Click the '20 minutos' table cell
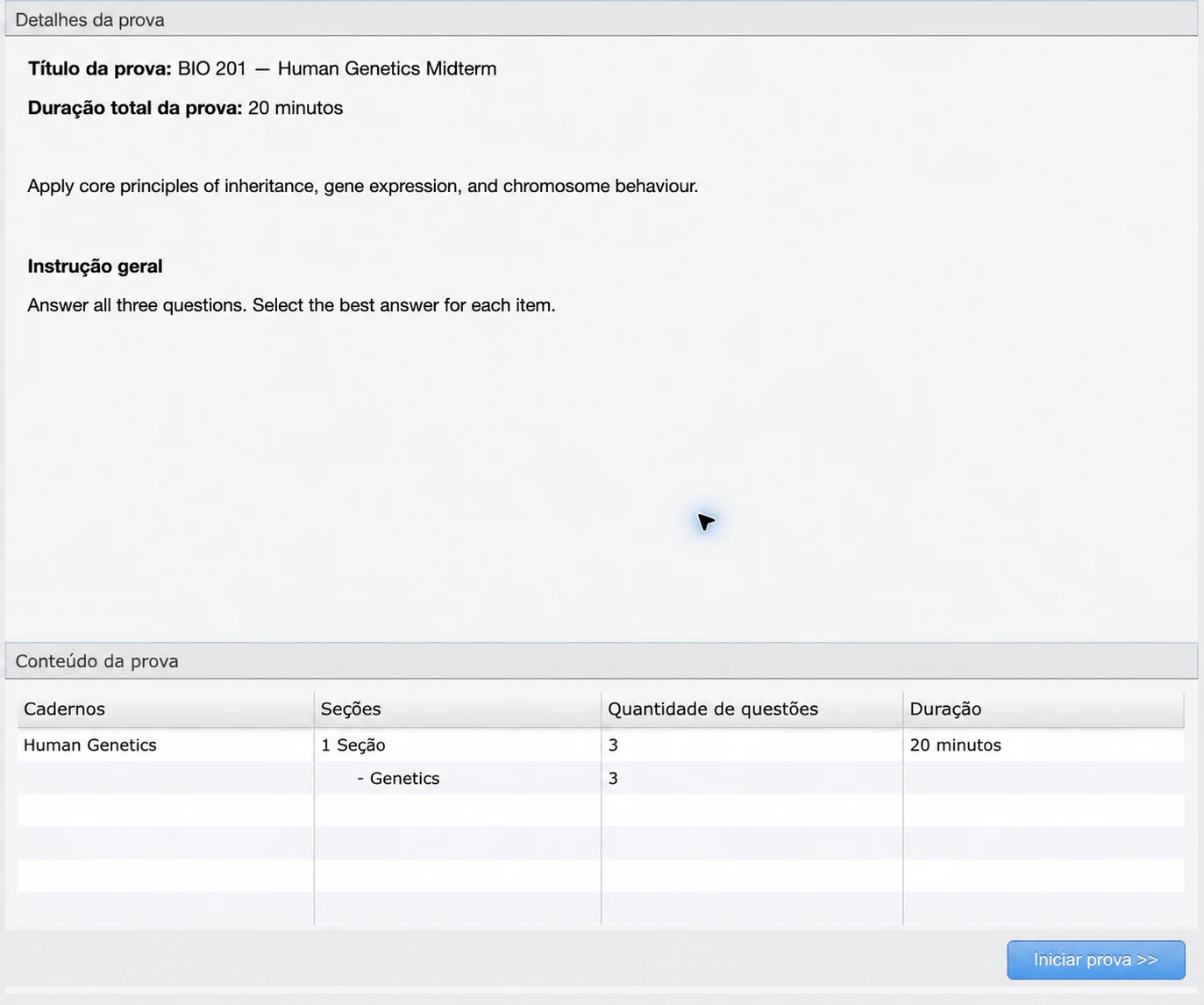1204x1005 pixels. coord(1044,745)
